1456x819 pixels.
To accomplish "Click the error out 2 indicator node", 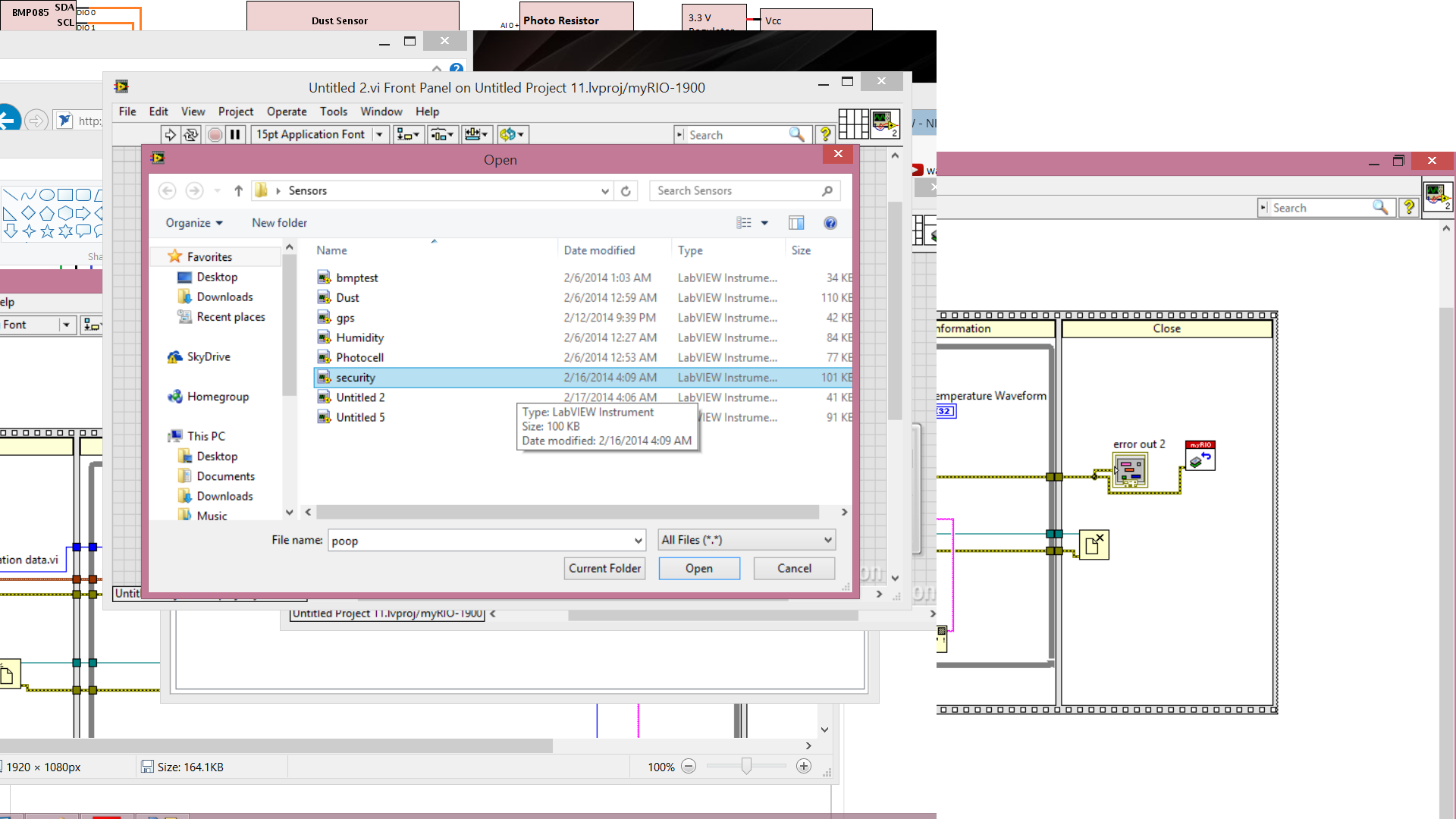I will (1130, 470).
